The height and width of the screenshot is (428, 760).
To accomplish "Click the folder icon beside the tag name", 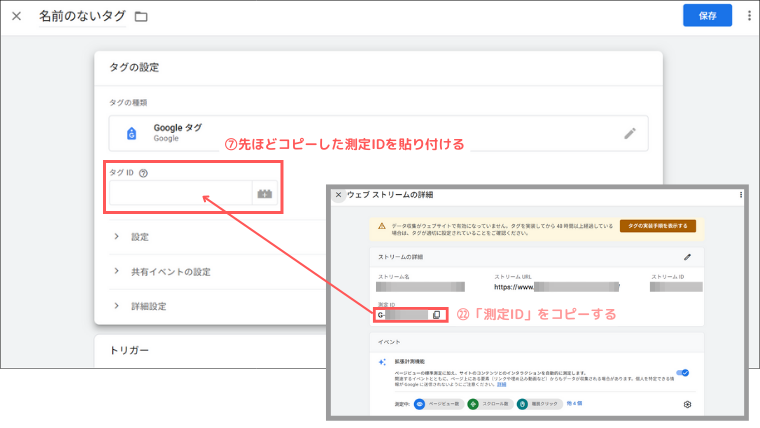I will point(141,16).
